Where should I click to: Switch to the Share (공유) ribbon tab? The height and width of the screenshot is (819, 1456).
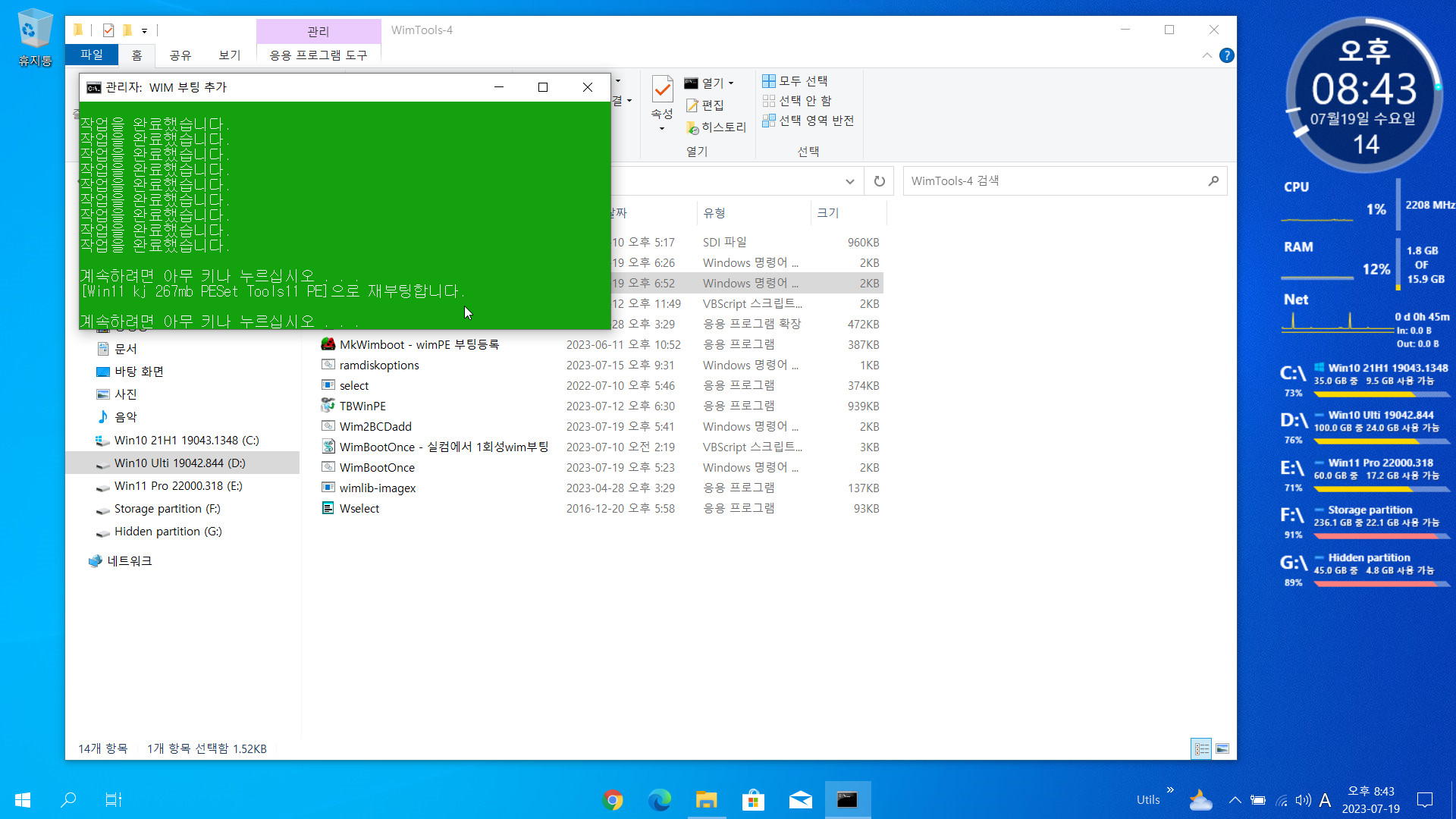[x=180, y=55]
